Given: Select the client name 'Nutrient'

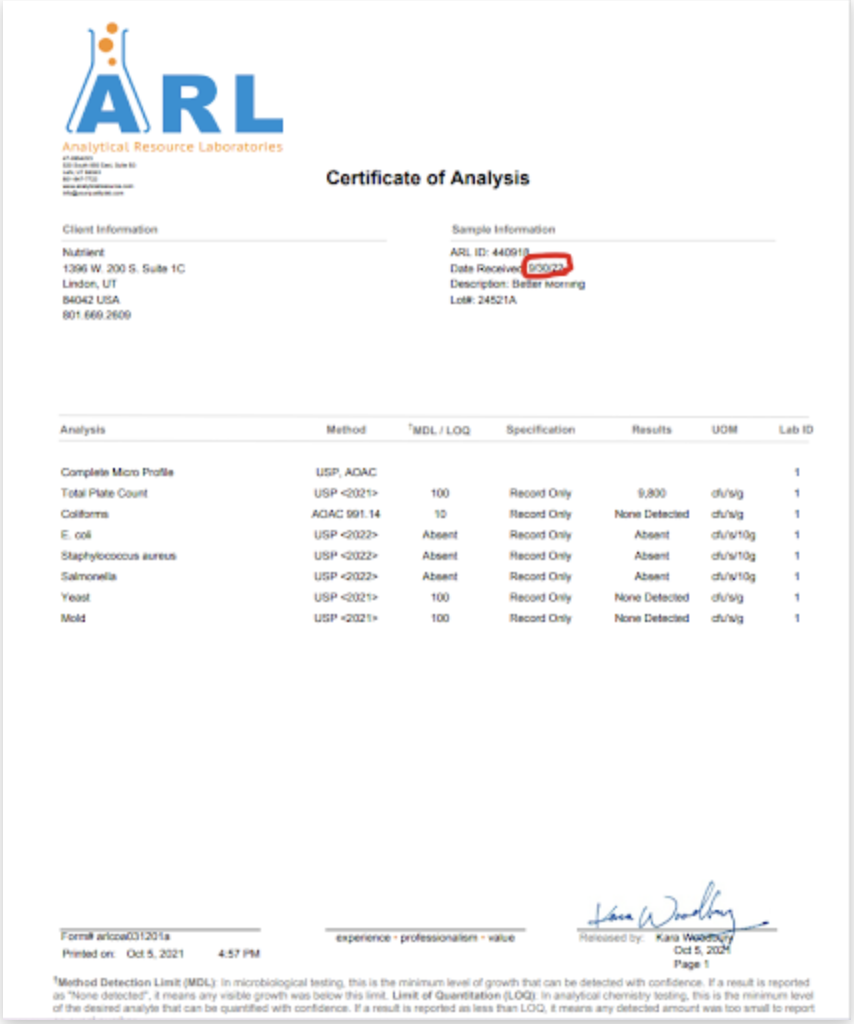Looking at the screenshot, I should tap(83, 252).
